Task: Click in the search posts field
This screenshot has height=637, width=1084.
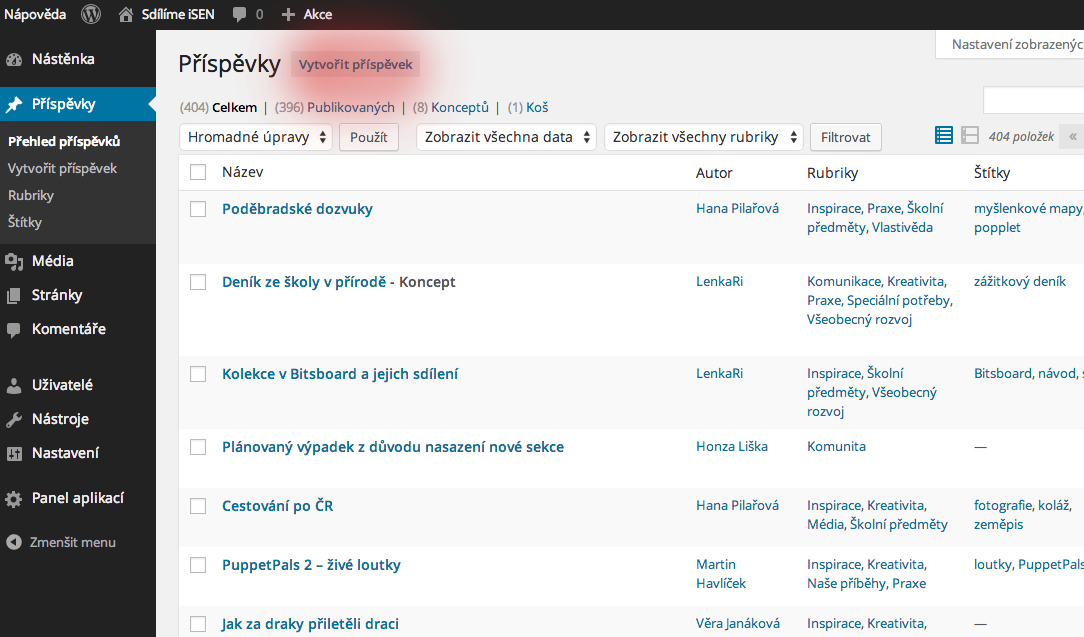Action: [1034, 101]
